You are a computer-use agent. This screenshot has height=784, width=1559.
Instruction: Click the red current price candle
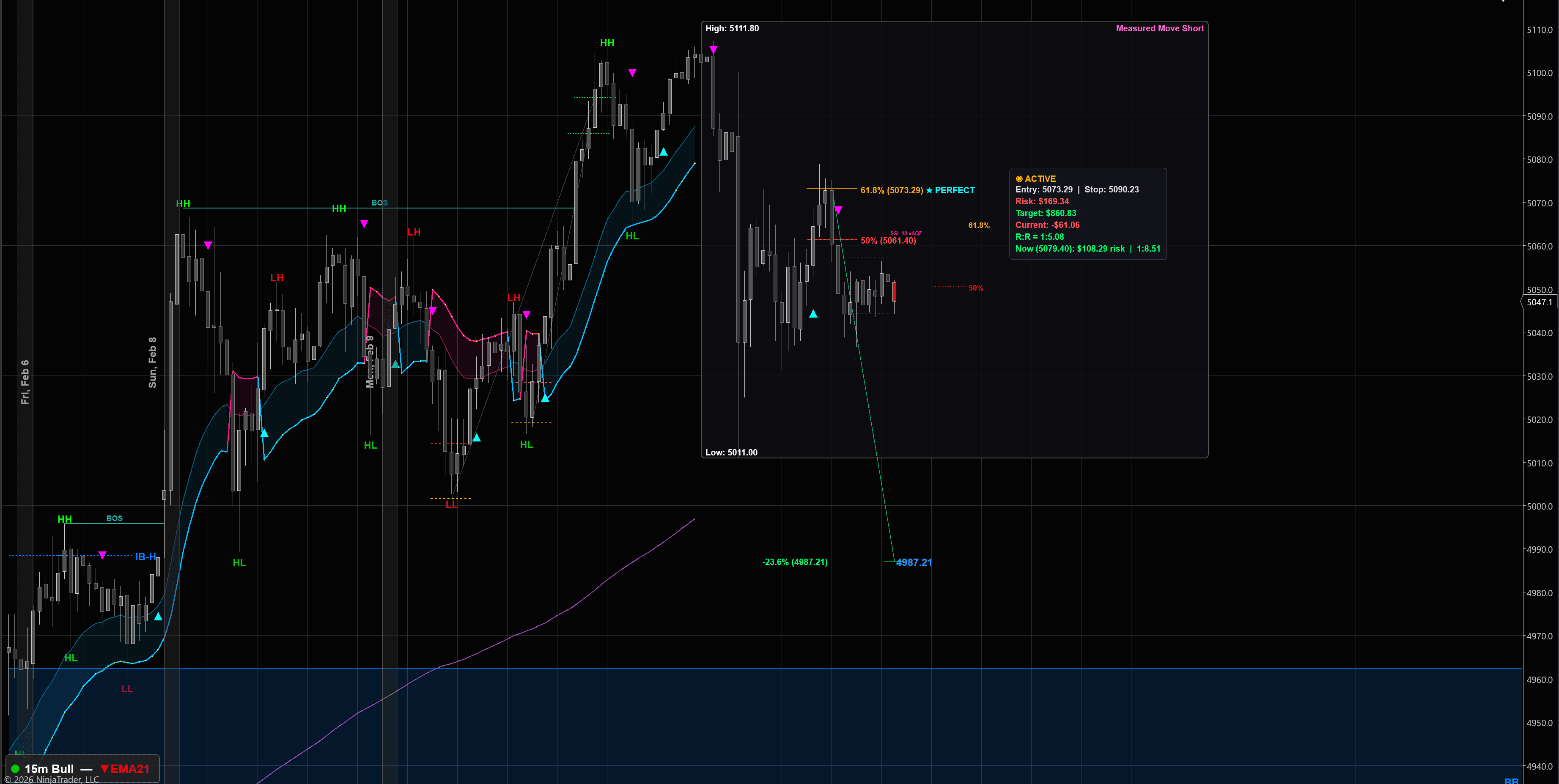click(894, 292)
